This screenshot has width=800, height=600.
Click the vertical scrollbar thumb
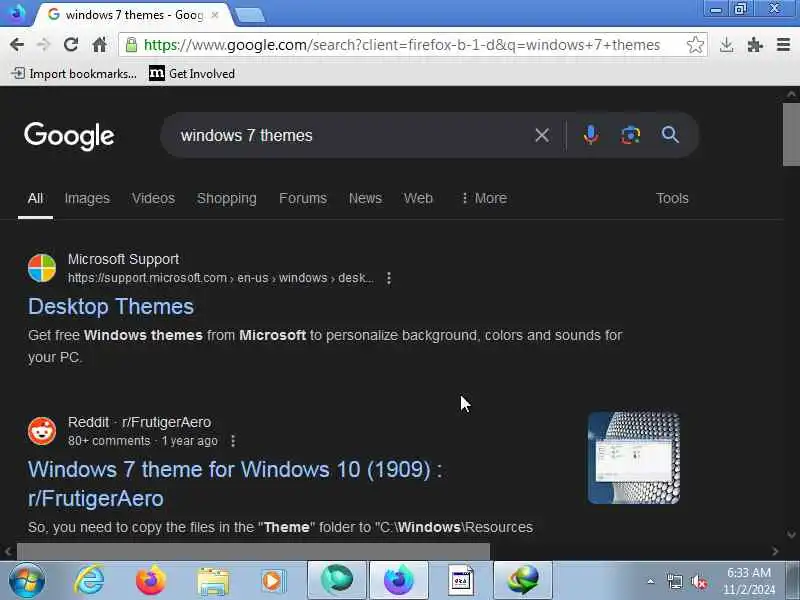click(x=791, y=135)
